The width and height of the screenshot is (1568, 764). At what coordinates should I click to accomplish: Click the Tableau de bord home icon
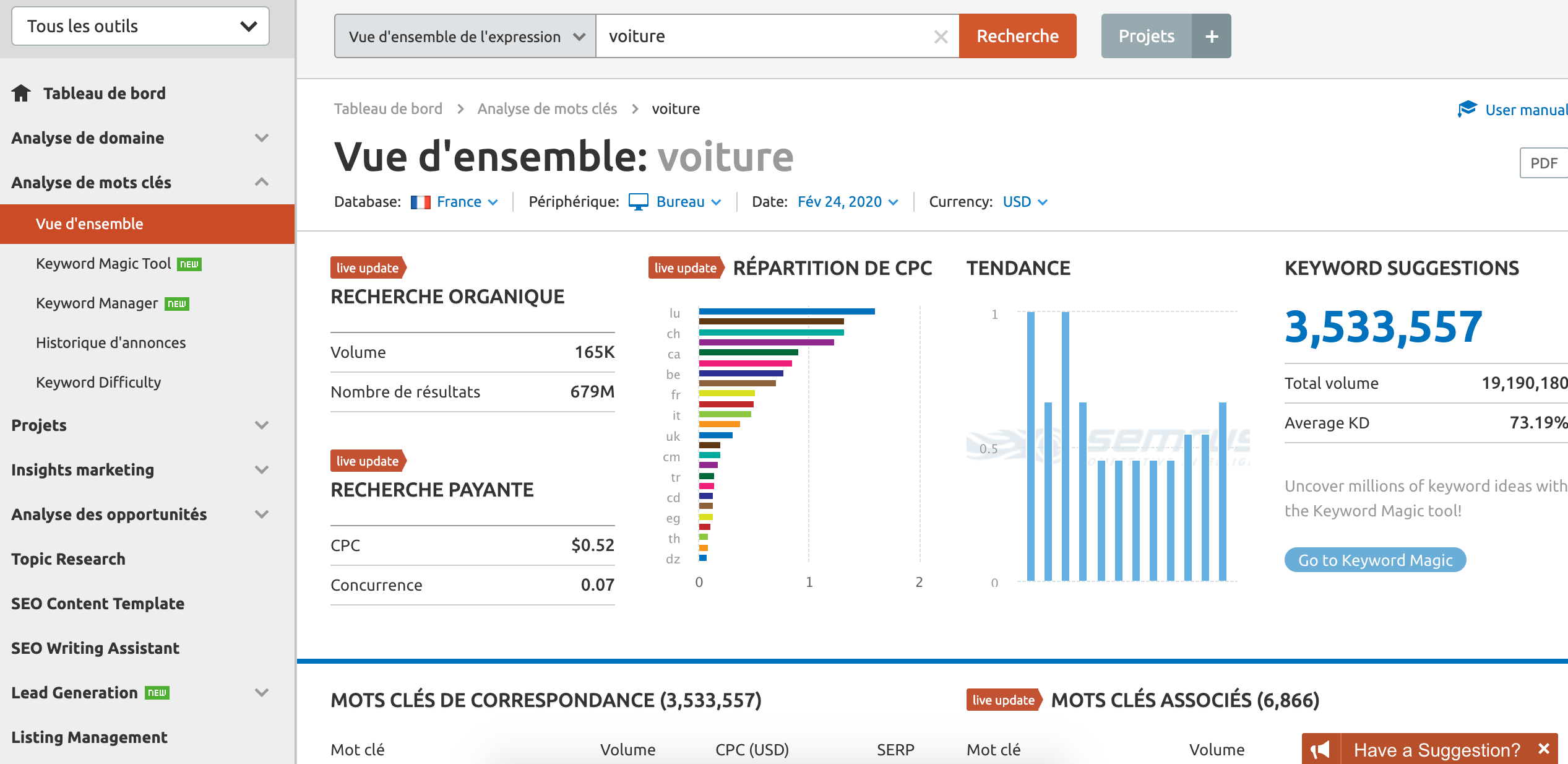(x=20, y=93)
